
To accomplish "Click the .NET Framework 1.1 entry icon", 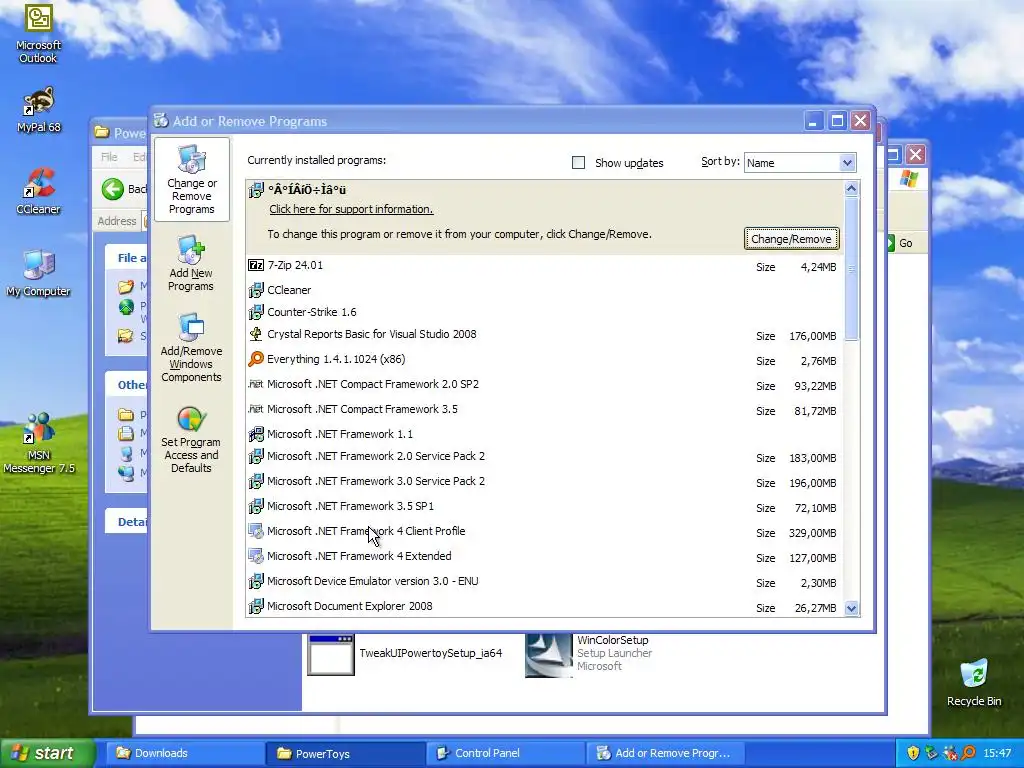I will pos(256,434).
